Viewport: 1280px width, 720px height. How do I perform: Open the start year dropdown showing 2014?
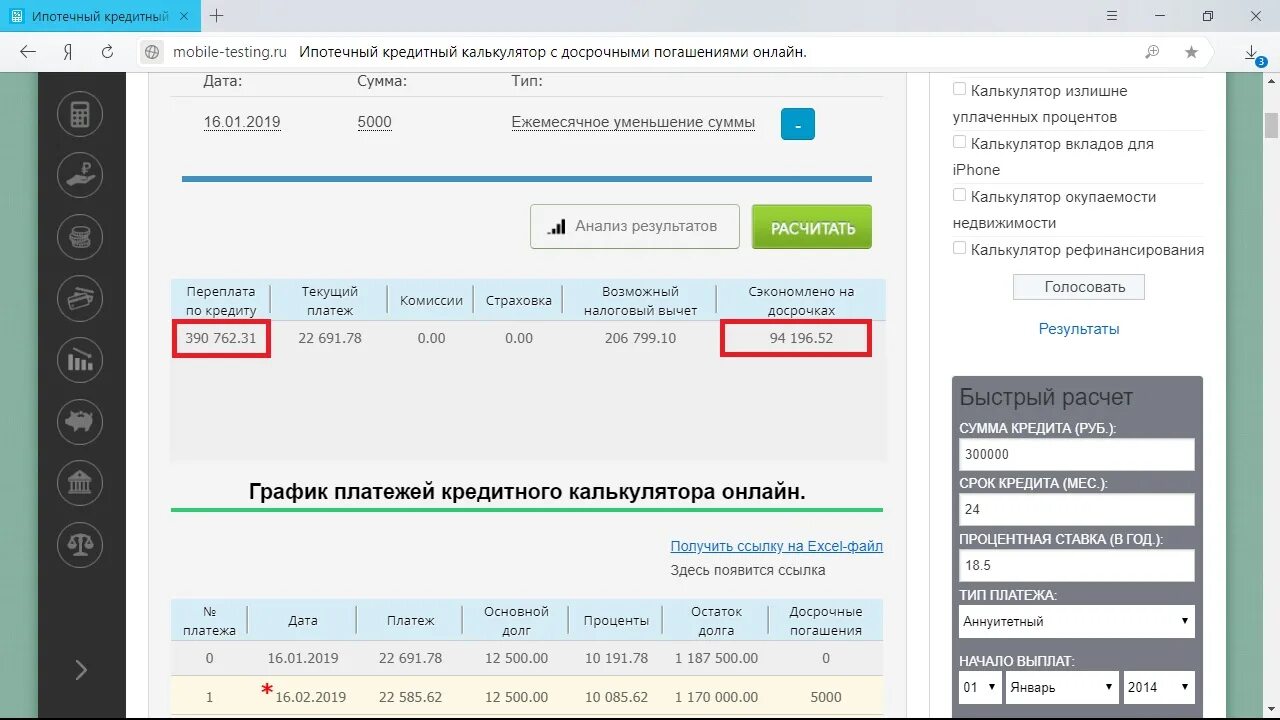point(1159,687)
